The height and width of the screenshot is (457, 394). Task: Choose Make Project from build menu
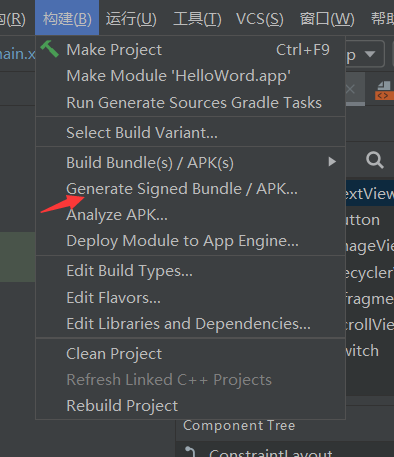(x=190, y=50)
